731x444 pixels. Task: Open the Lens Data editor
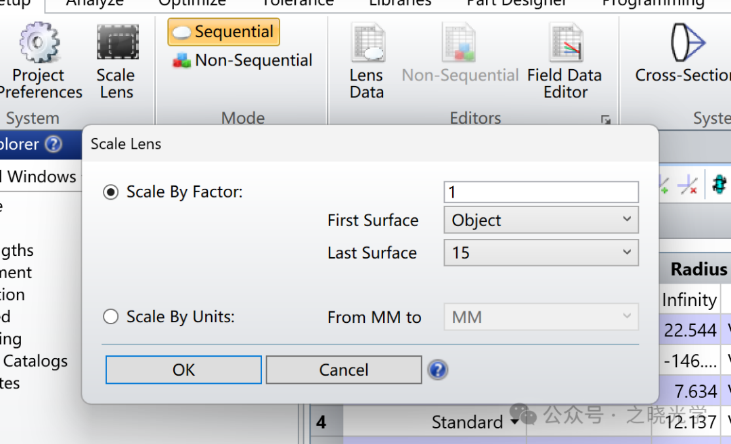click(367, 45)
